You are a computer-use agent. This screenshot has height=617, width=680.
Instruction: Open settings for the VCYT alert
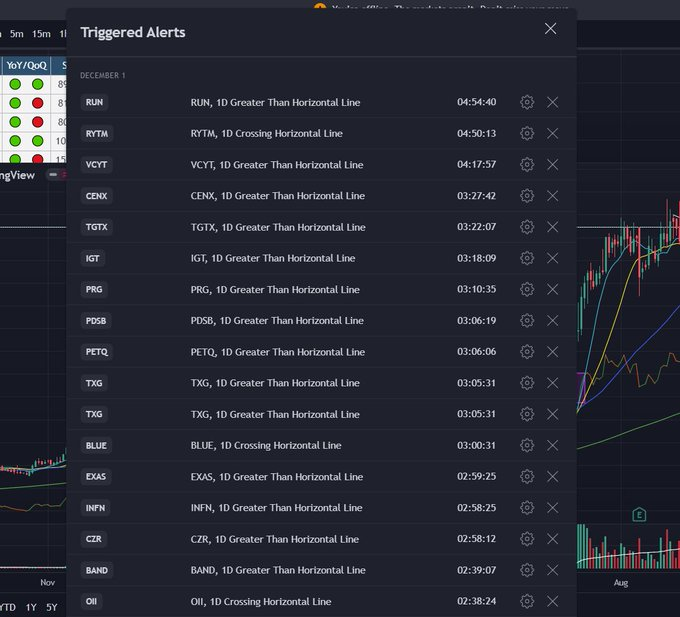pos(527,164)
